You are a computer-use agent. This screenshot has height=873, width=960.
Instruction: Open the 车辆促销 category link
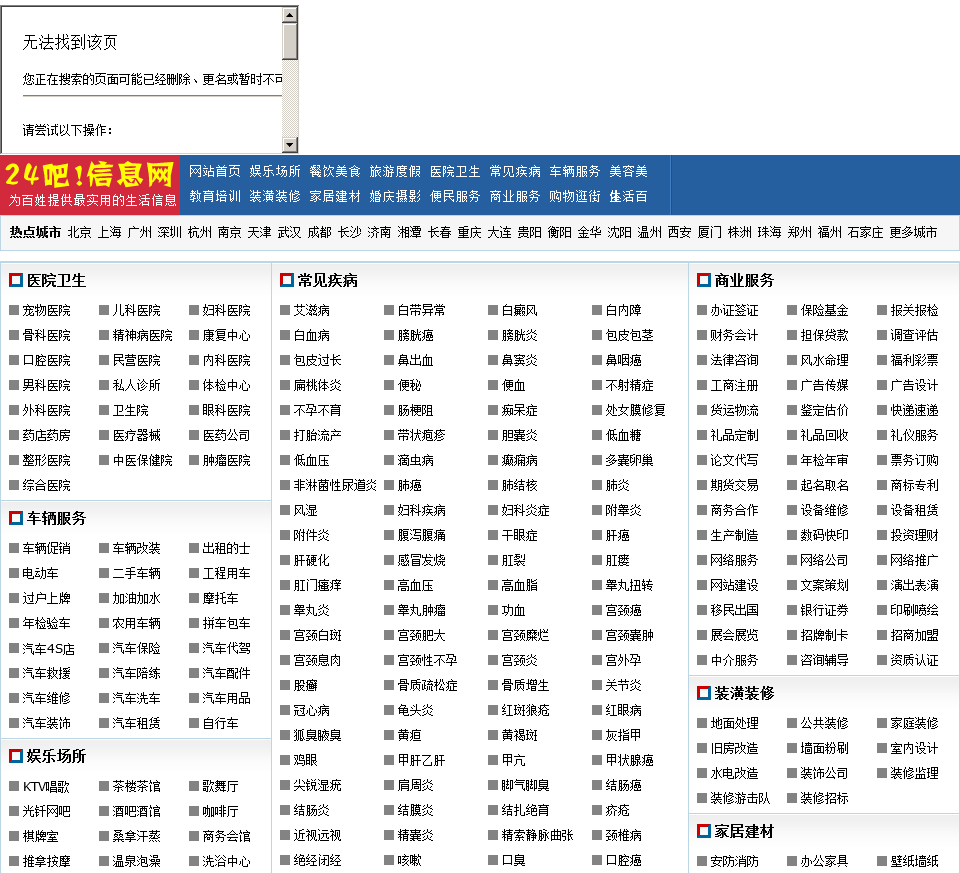(x=47, y=549)
